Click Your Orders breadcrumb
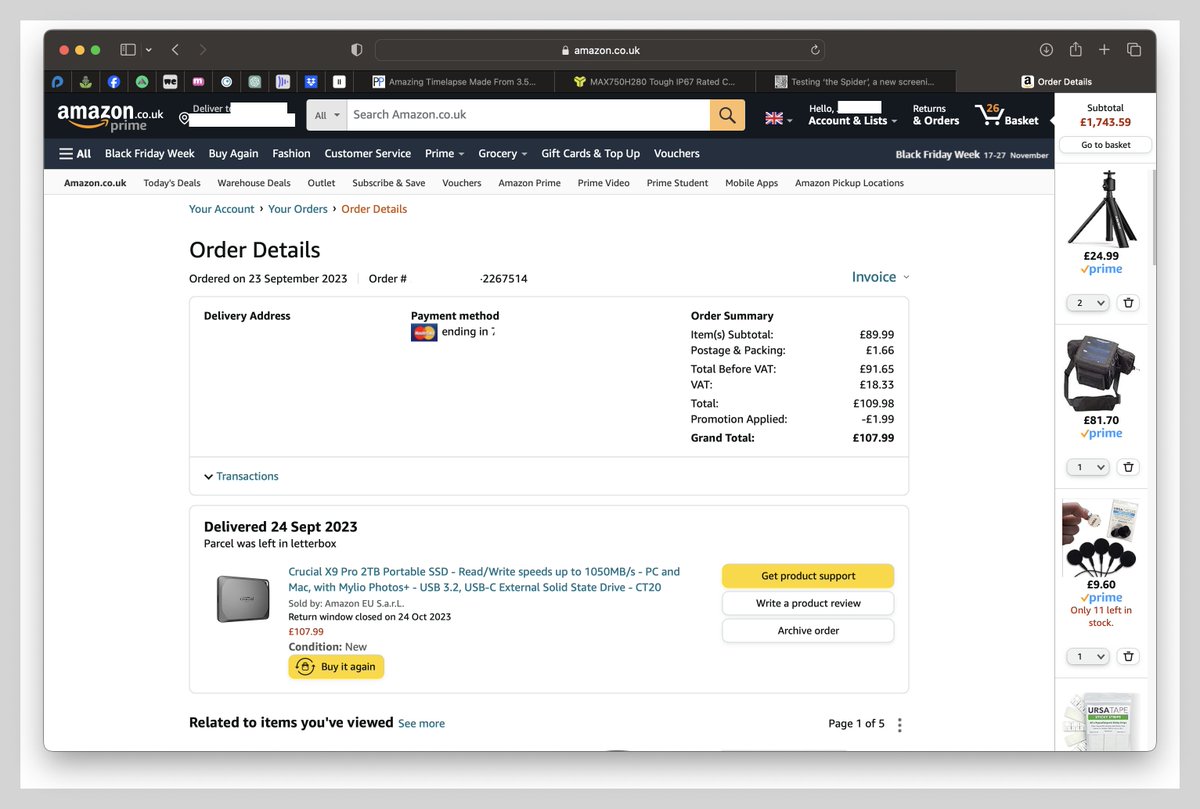Screen dimensions: 1200x809 click(298, 209)
